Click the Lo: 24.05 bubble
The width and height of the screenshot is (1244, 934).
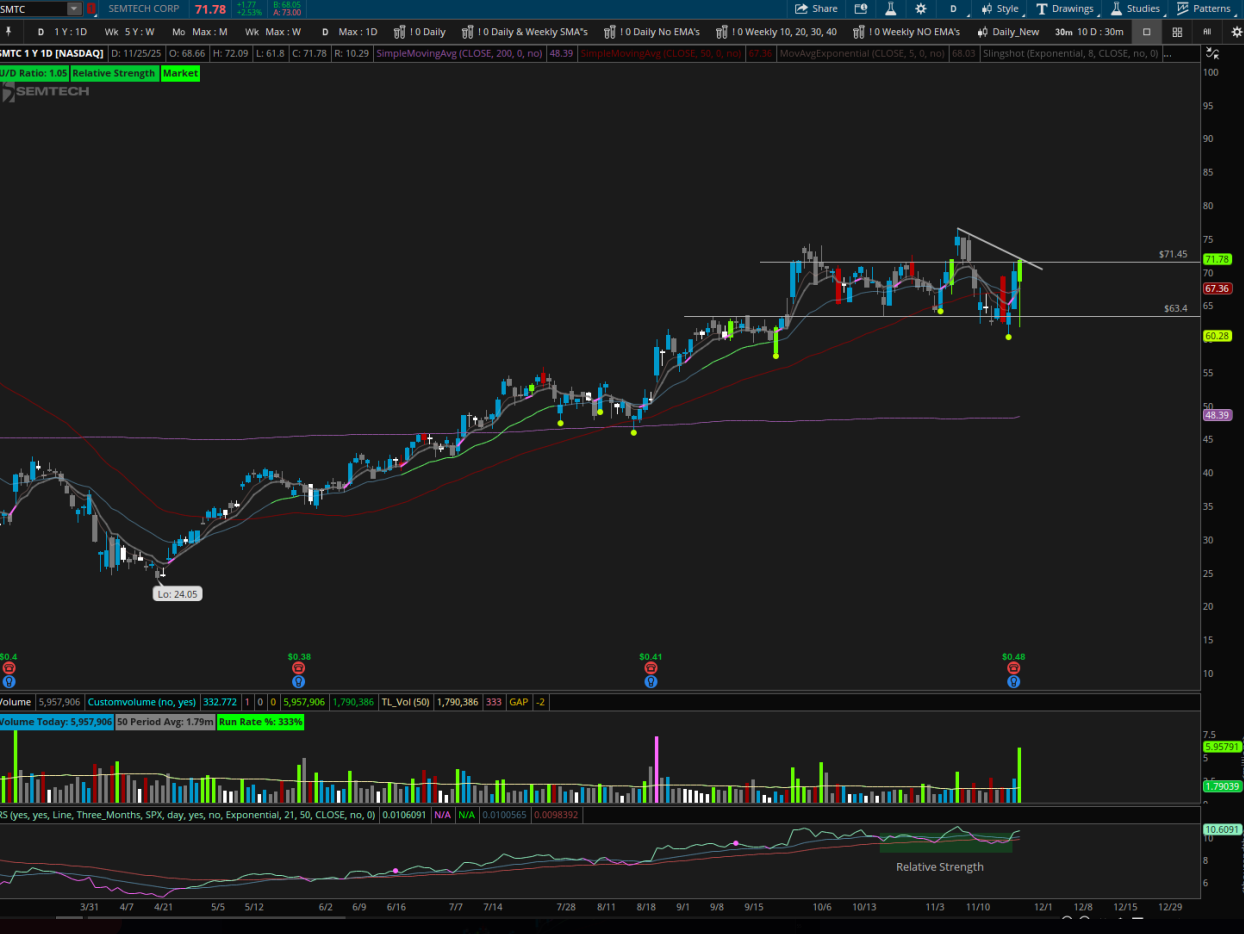pyautogui.click(x=178, y=594)
